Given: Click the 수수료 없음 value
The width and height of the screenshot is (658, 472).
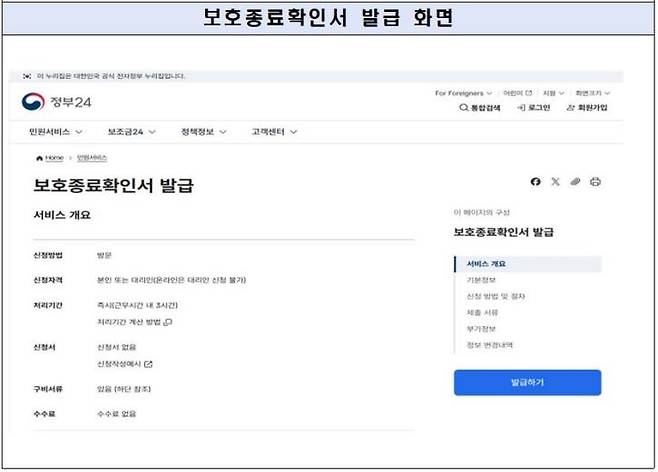Looking at the screenshot, I should (117, 414).
